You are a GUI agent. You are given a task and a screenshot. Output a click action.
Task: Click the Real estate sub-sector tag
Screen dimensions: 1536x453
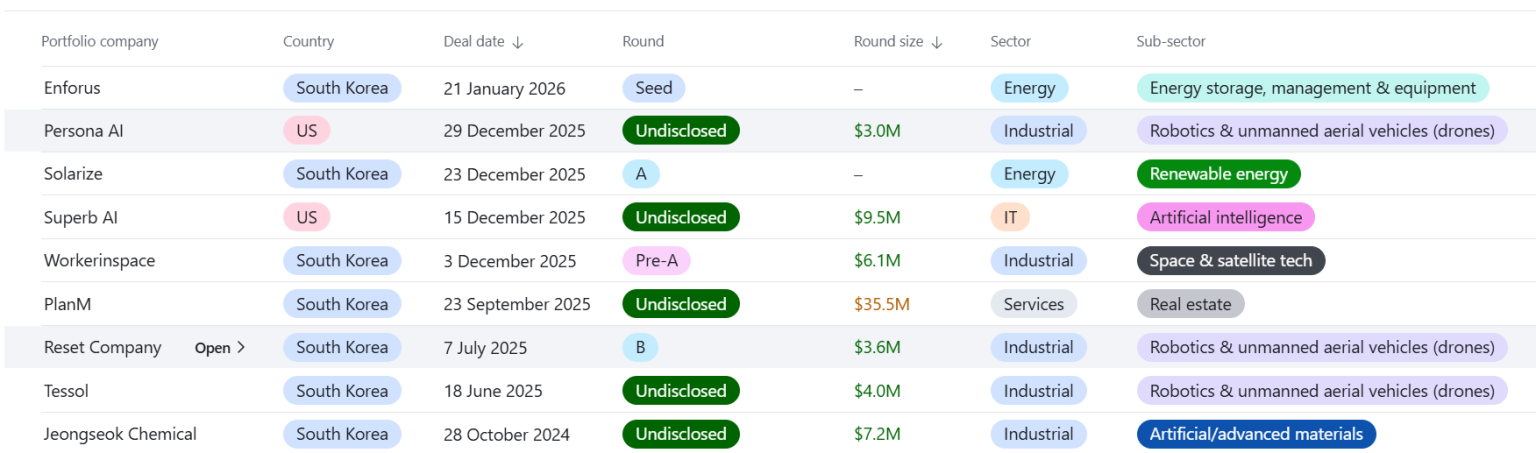pos(1190,304)
